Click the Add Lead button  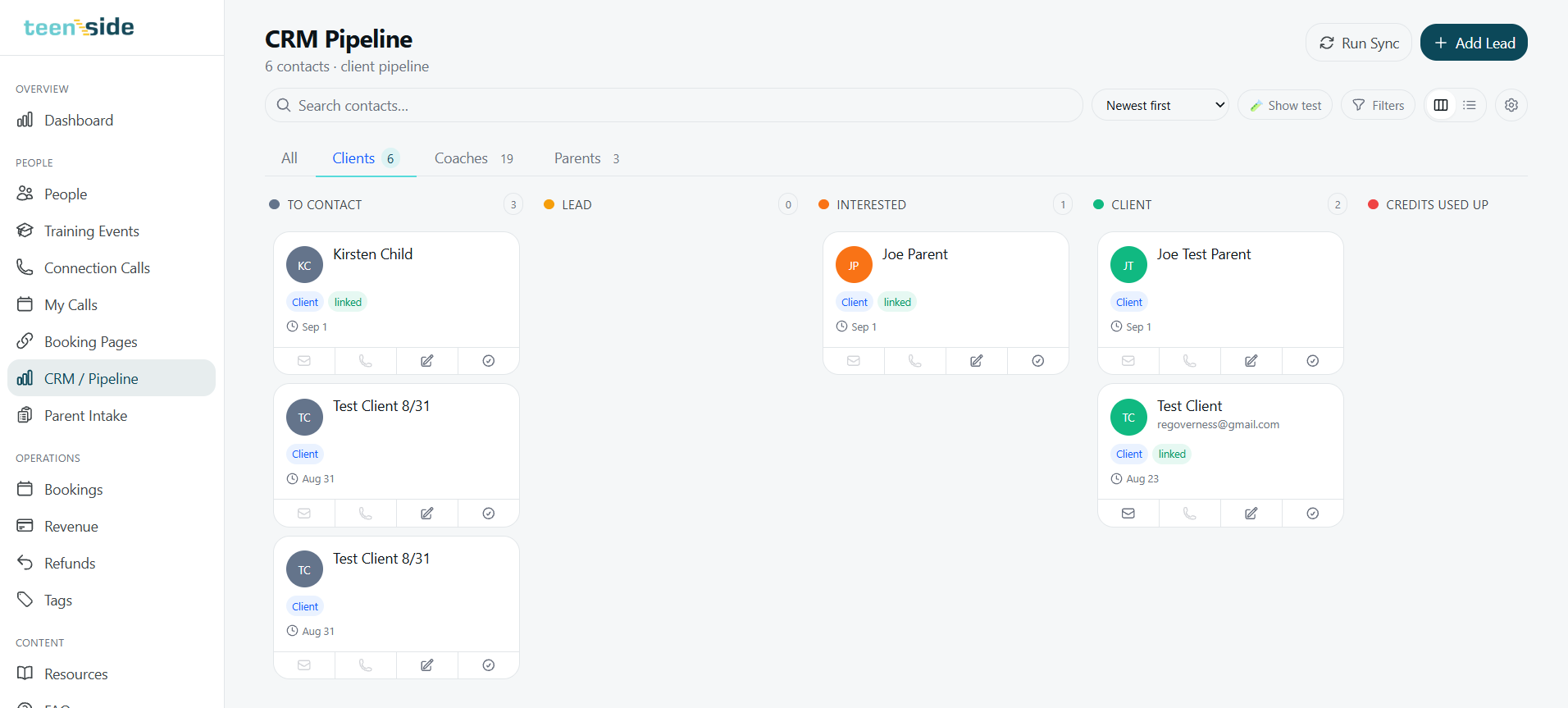[x=1474, y=43]
